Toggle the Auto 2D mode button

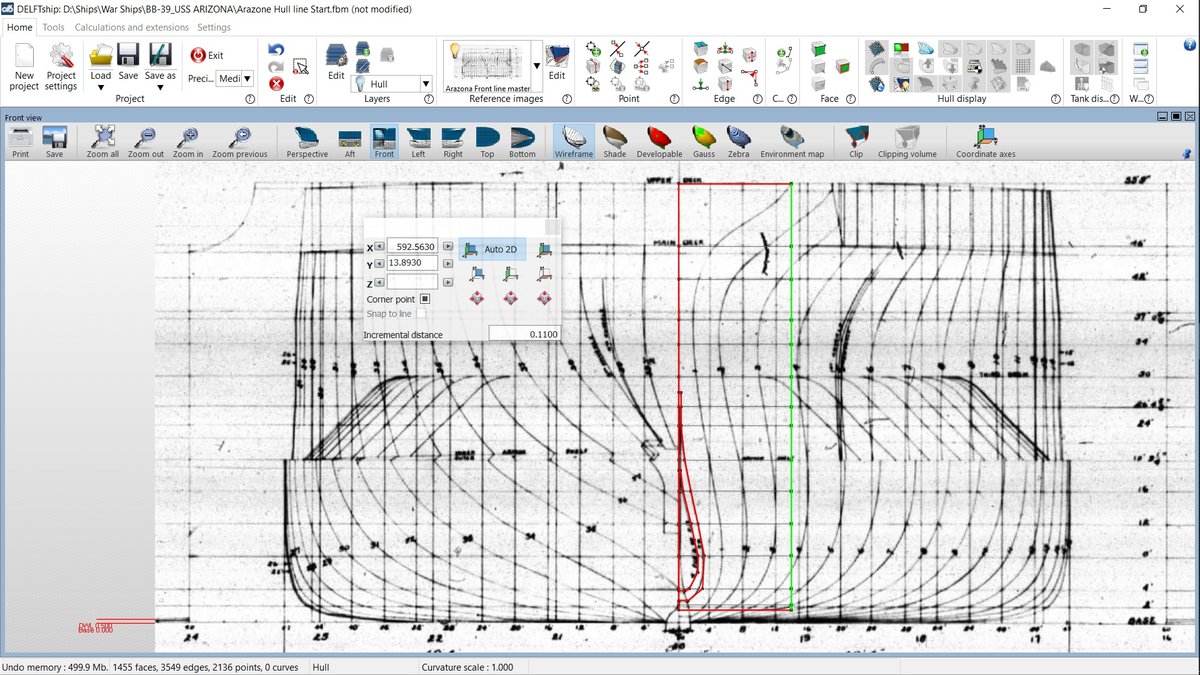point(492,248)
